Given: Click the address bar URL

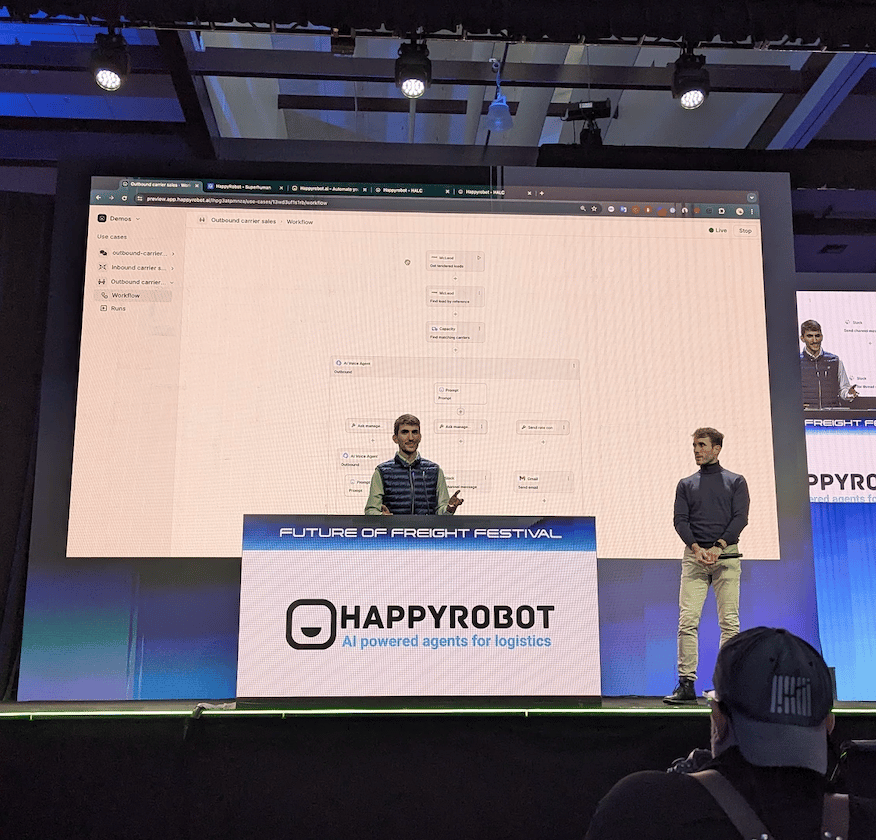Looking at the screenshot, I should point(237,201).
